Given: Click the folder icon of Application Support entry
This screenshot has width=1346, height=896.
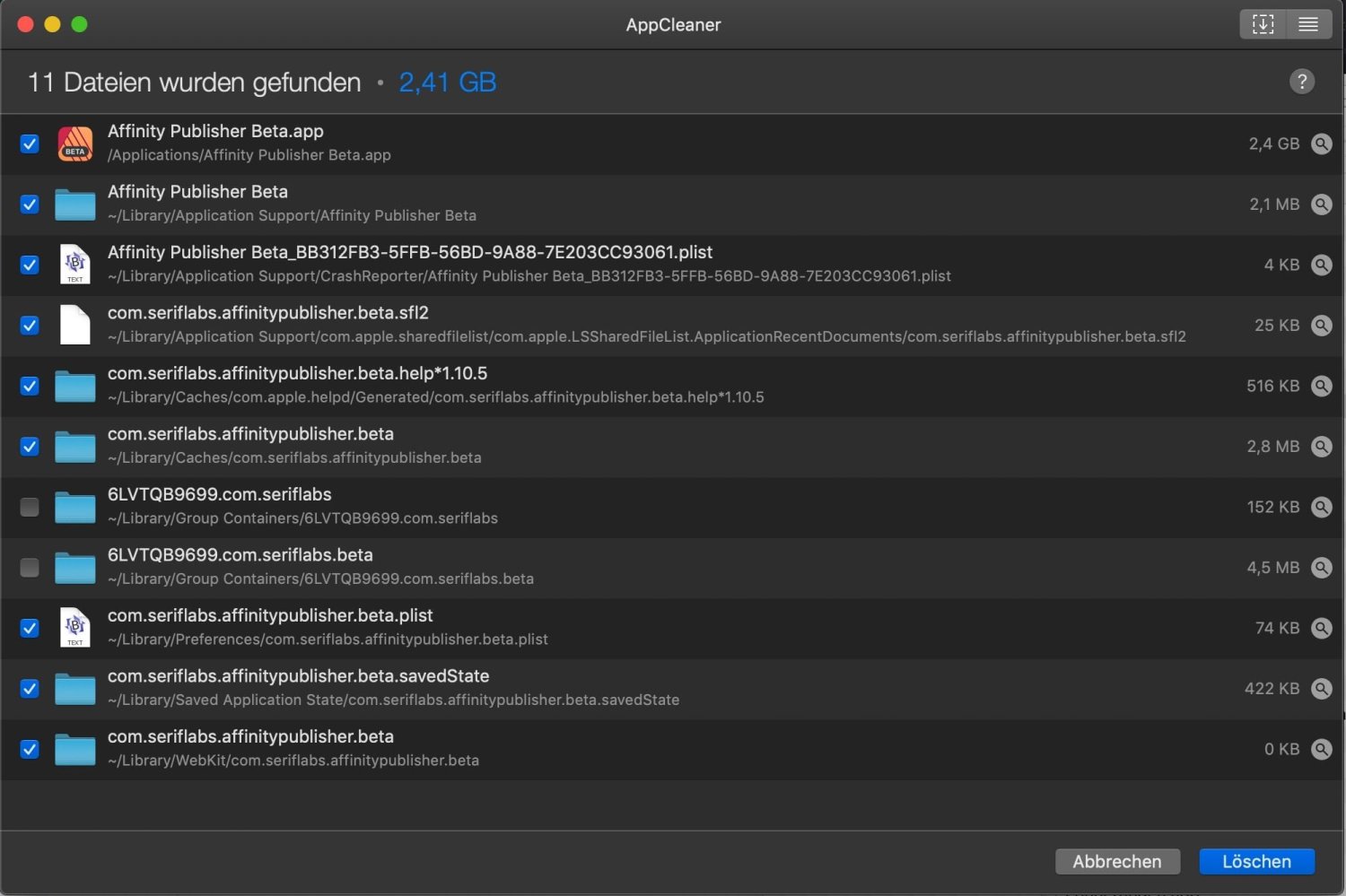Looking at the screenshot, I should click(x=74, y=204).
